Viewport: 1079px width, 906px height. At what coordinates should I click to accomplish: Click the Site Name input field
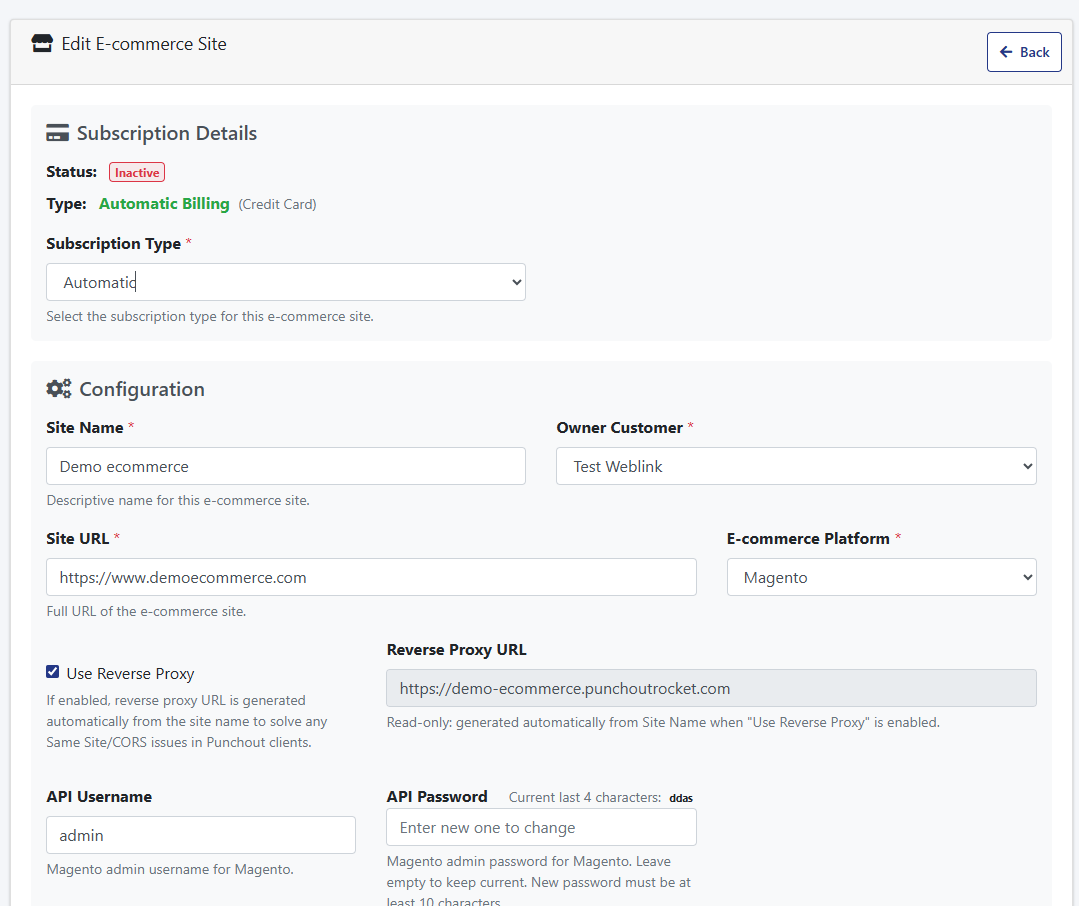[x=286, y=466]
